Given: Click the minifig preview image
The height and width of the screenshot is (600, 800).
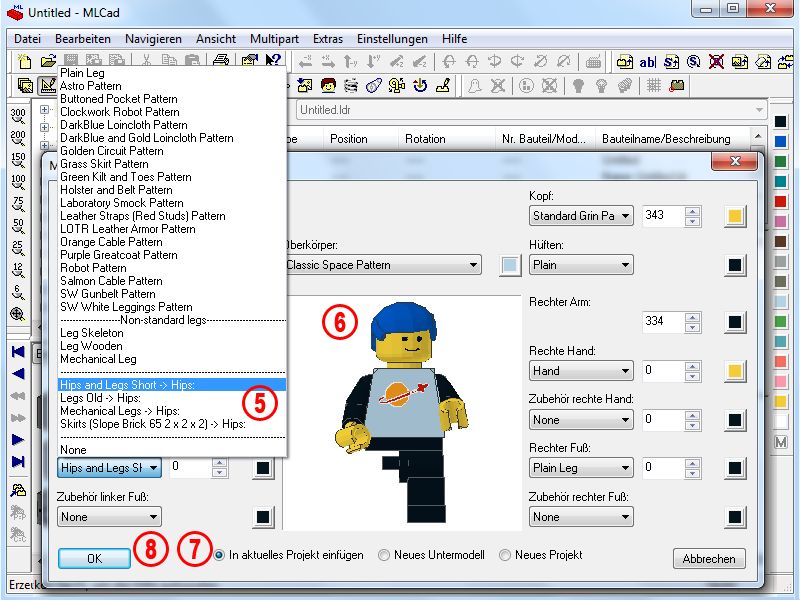Looking at the screenshot, I should tap(402, 413).
